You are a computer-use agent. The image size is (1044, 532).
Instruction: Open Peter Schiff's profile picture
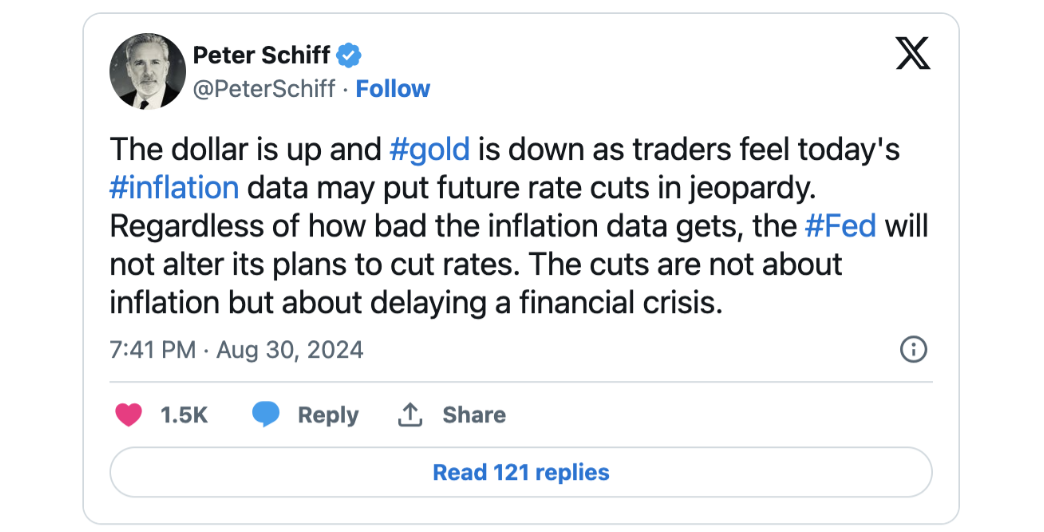point(148,71)
